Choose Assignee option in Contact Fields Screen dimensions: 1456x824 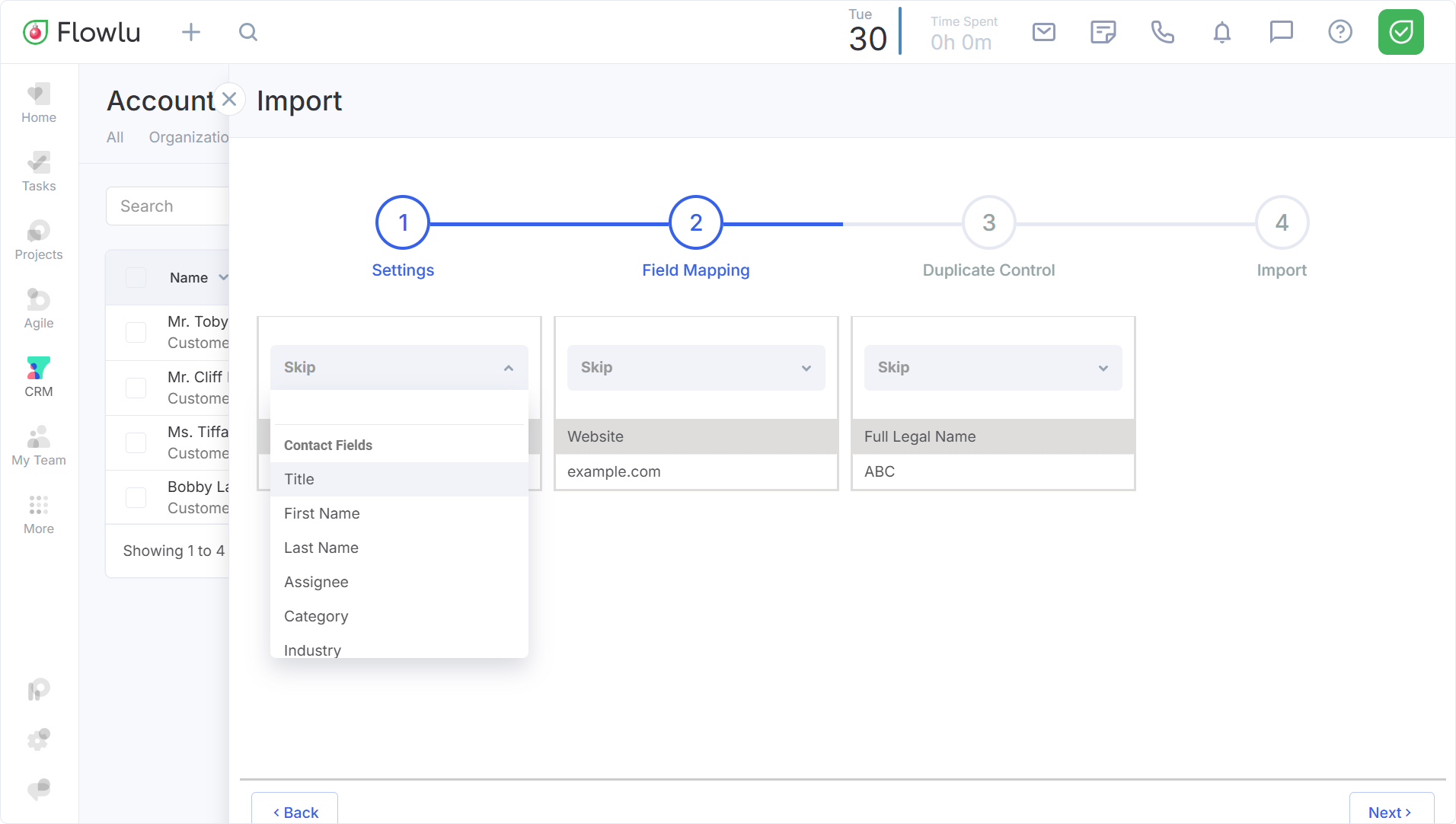(x=316, y=582)
